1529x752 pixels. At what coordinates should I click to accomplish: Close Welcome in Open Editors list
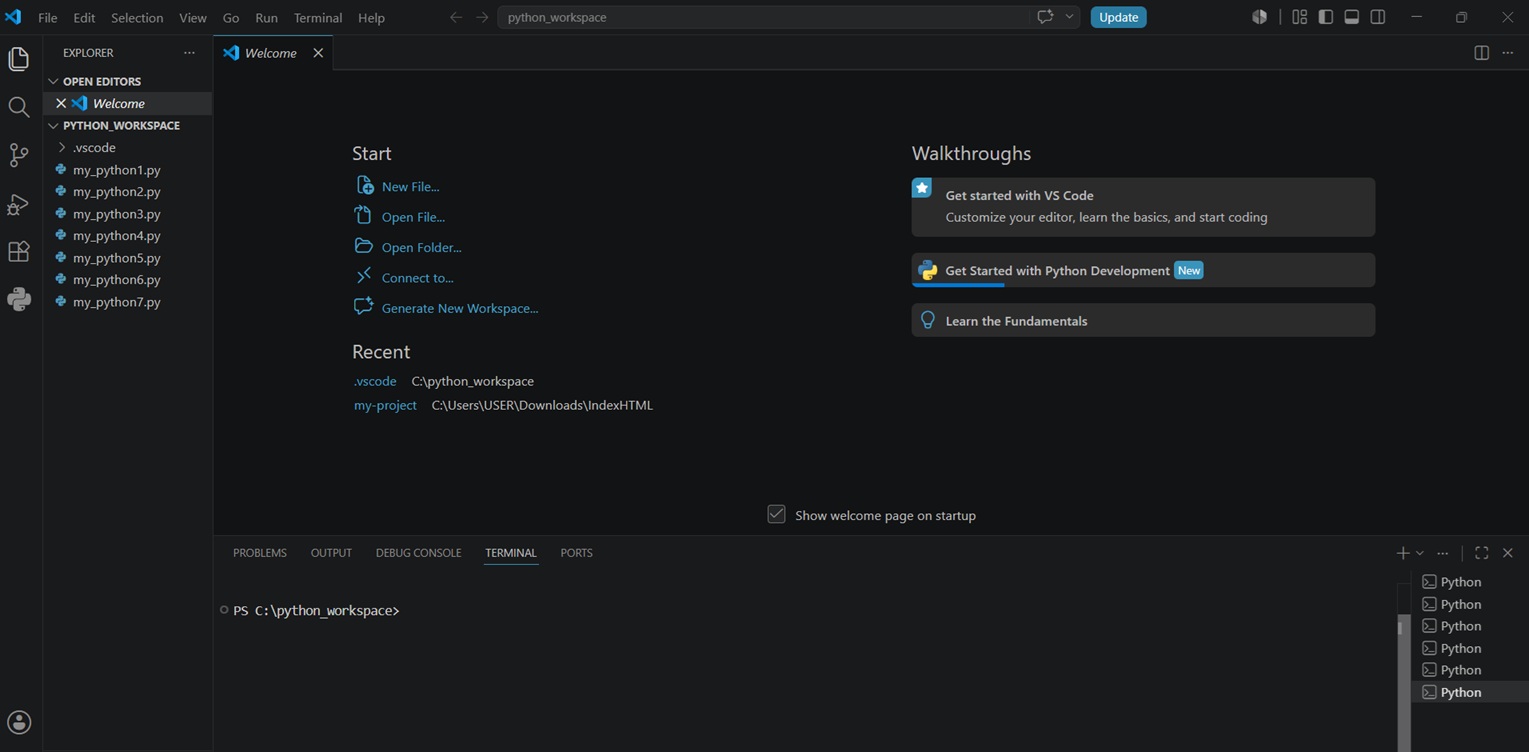click(61, 103)
